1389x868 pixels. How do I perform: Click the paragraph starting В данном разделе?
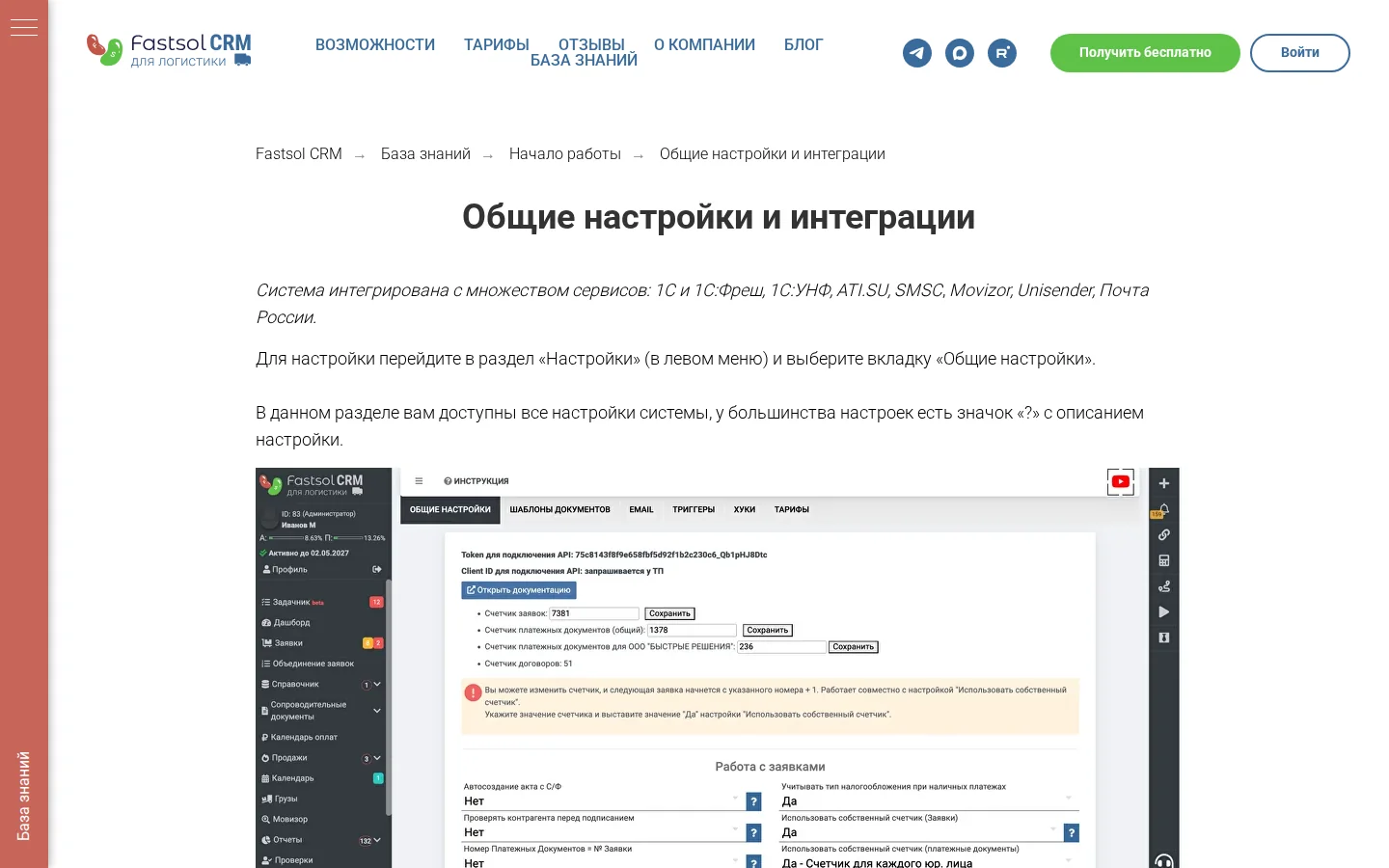pyautogui.click(x=699, y=426)
